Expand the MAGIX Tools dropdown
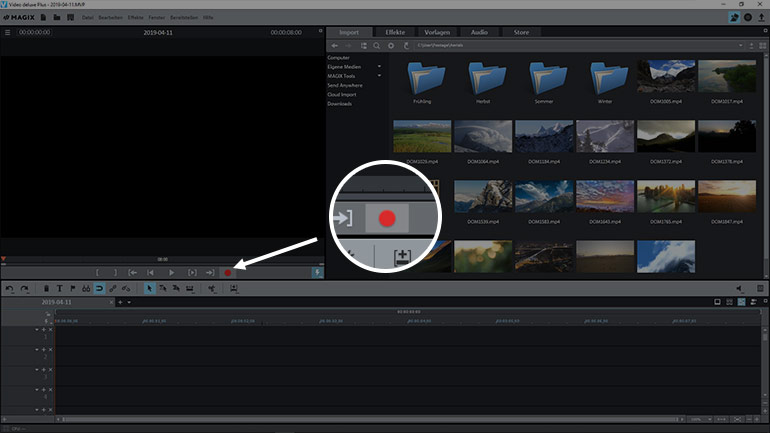Image resolution: width=770 pixels, height=433 pixels. tap(379, 76)
